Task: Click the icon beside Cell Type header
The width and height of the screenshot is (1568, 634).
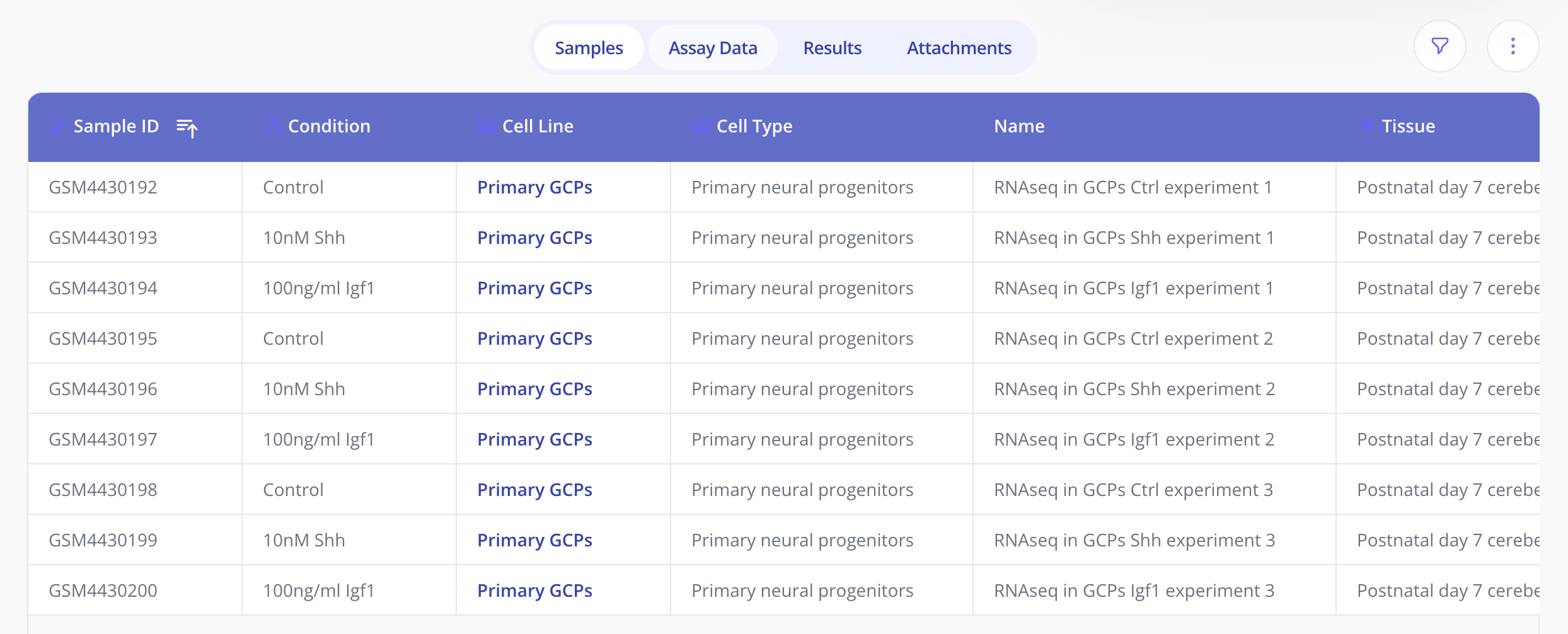Action: [700, 126]
